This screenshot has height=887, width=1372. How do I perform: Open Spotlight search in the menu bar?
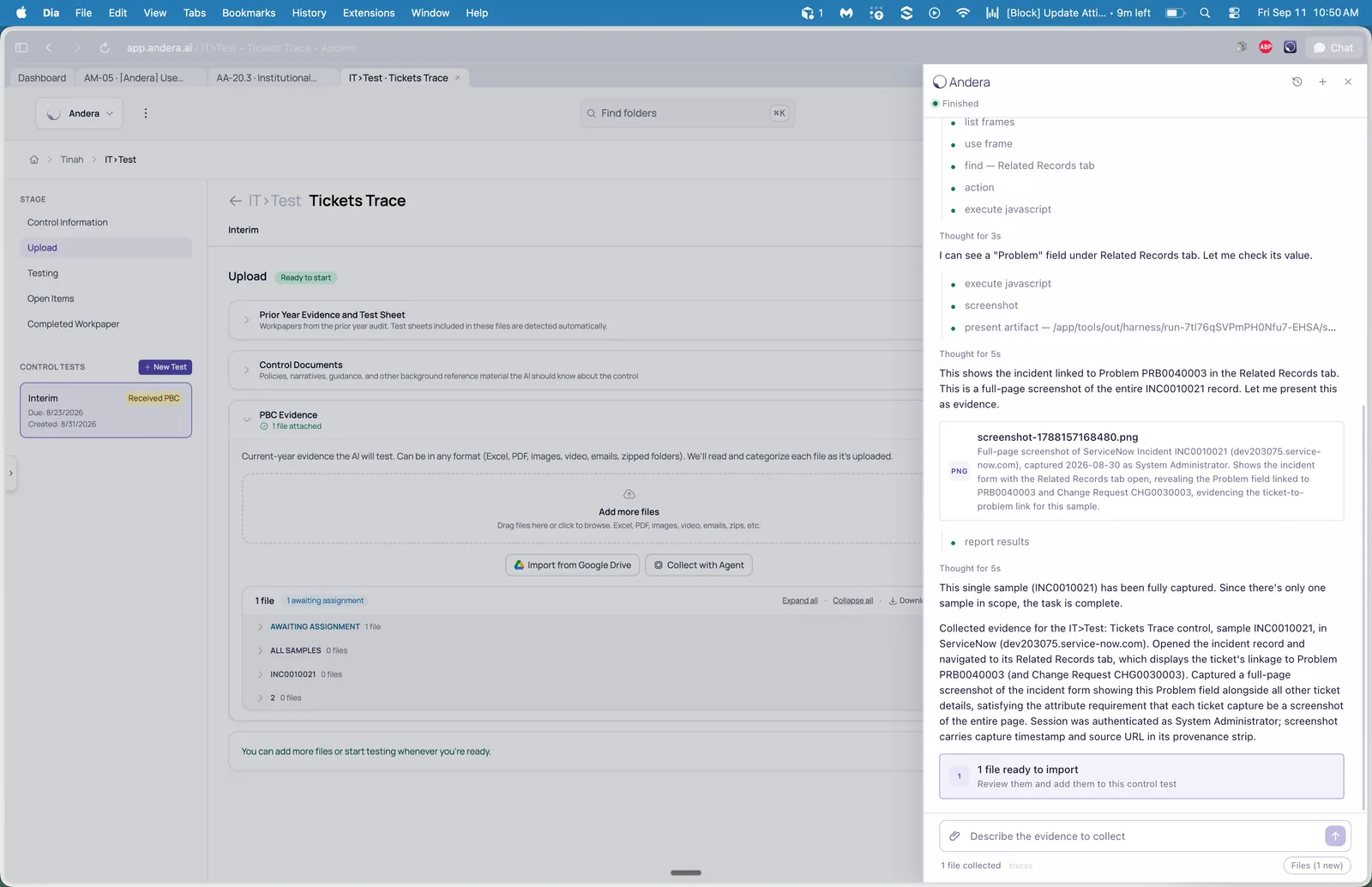pos(1205,13)
